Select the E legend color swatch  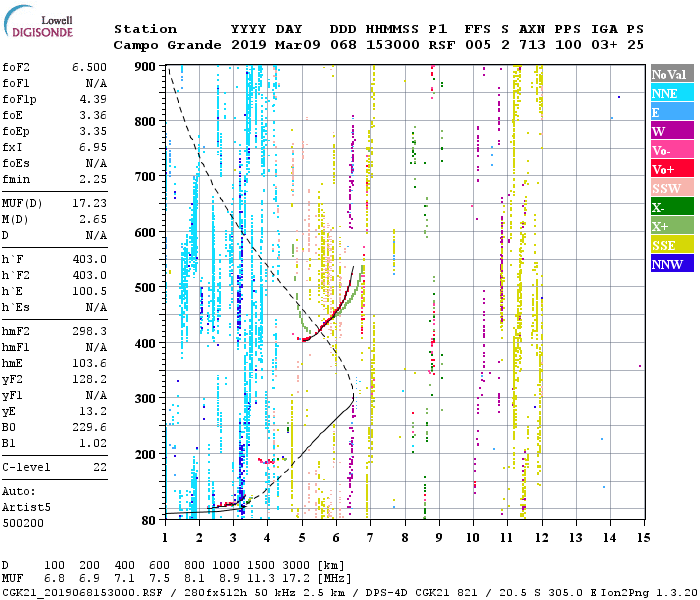pos(672,112)
